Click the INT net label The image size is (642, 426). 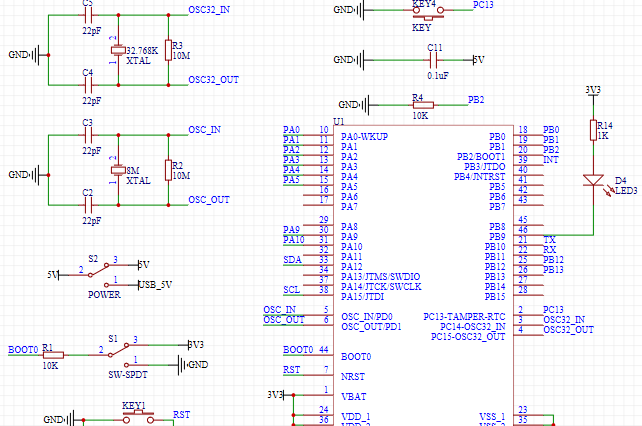[x=551, y=160]
